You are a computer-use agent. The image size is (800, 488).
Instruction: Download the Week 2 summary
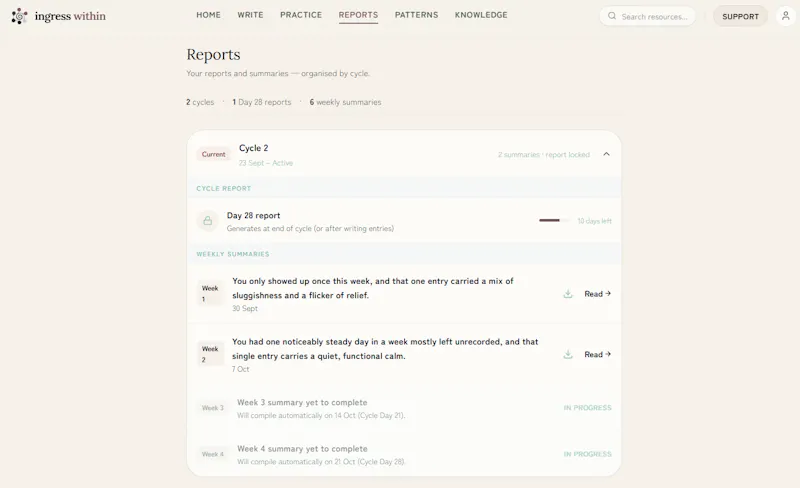568,355
